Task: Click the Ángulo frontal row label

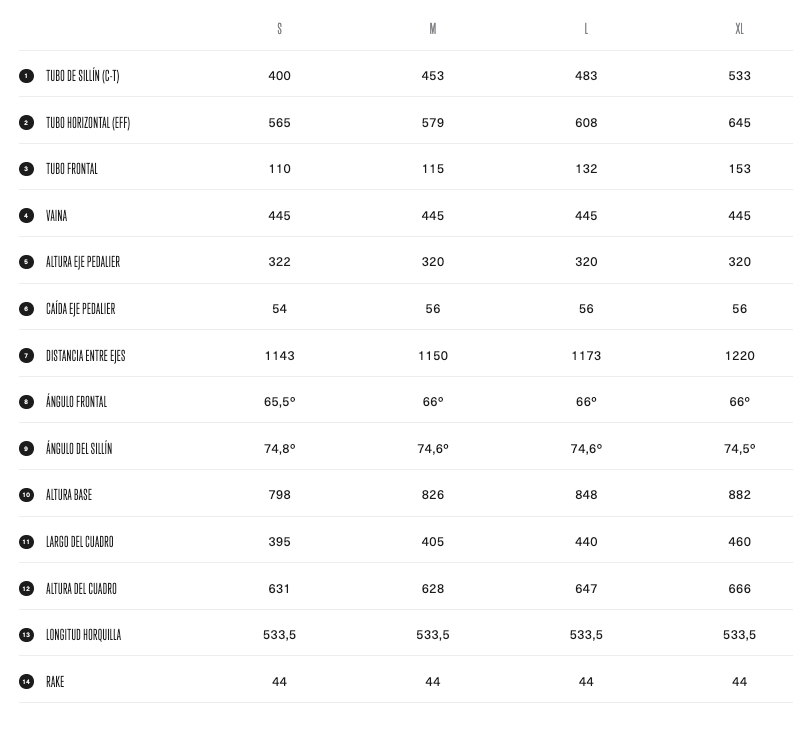Action: tap(76, 402)
